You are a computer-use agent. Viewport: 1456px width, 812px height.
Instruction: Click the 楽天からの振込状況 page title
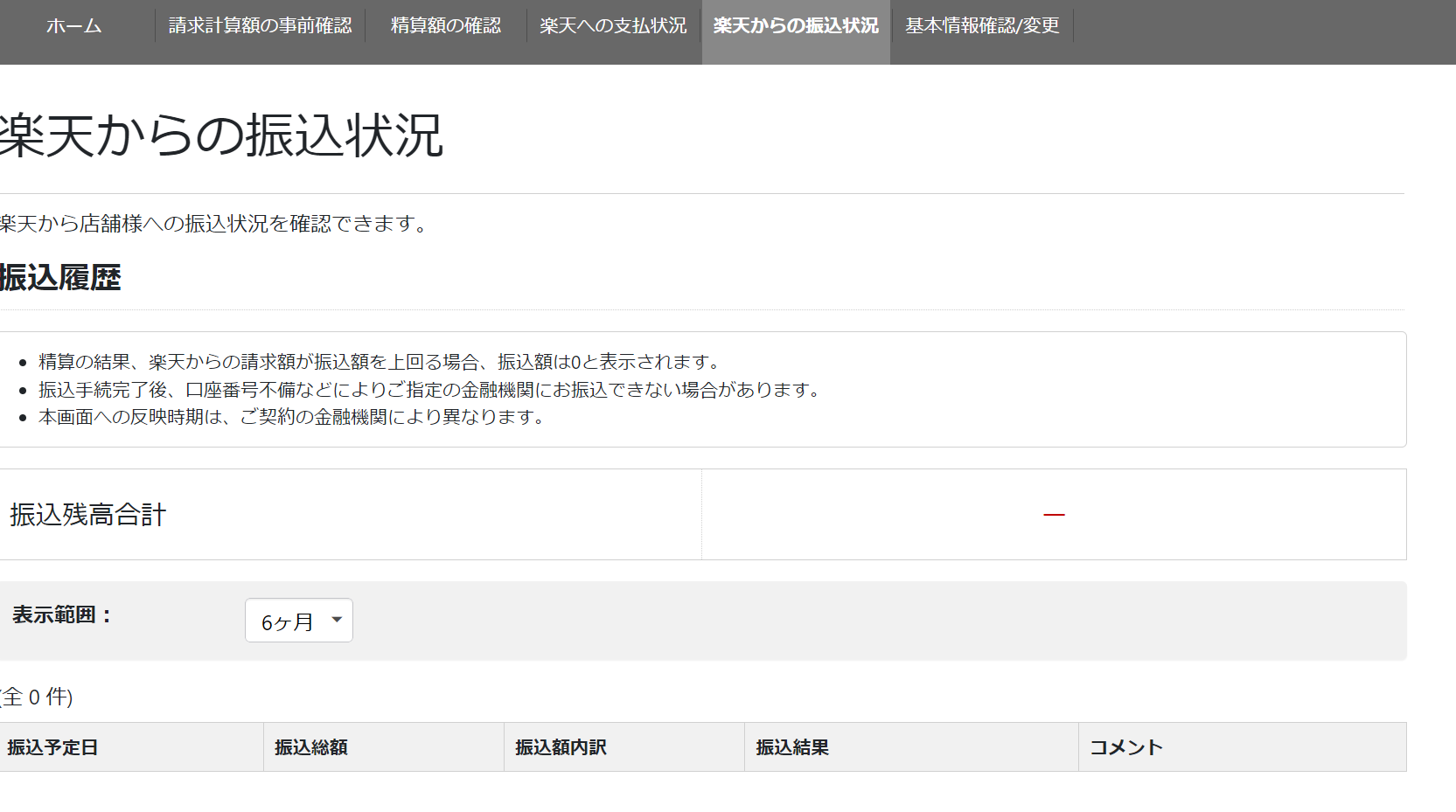(x=219, y=135)
